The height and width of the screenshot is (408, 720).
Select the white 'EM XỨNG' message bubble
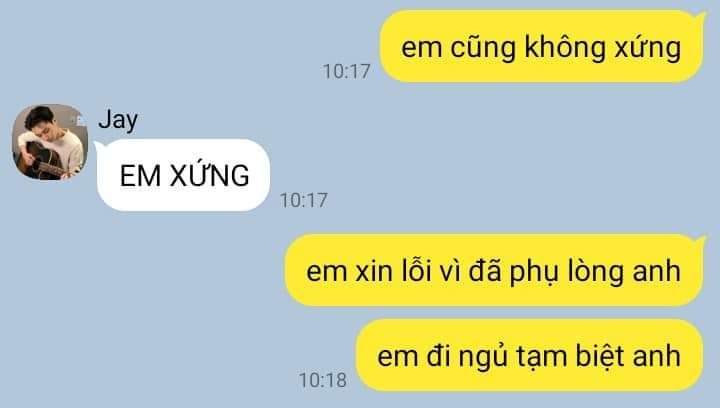(x=183, y=175)
